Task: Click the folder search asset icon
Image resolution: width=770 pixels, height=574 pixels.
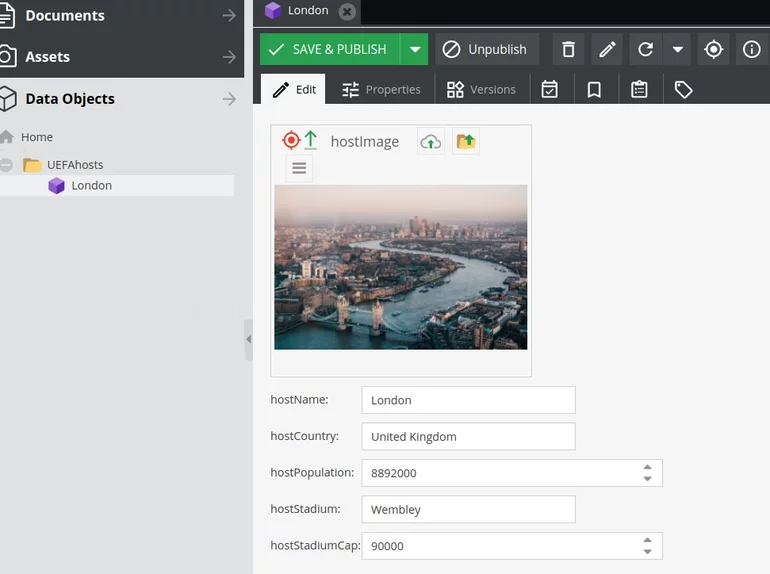Action: (x=466, y=141)
